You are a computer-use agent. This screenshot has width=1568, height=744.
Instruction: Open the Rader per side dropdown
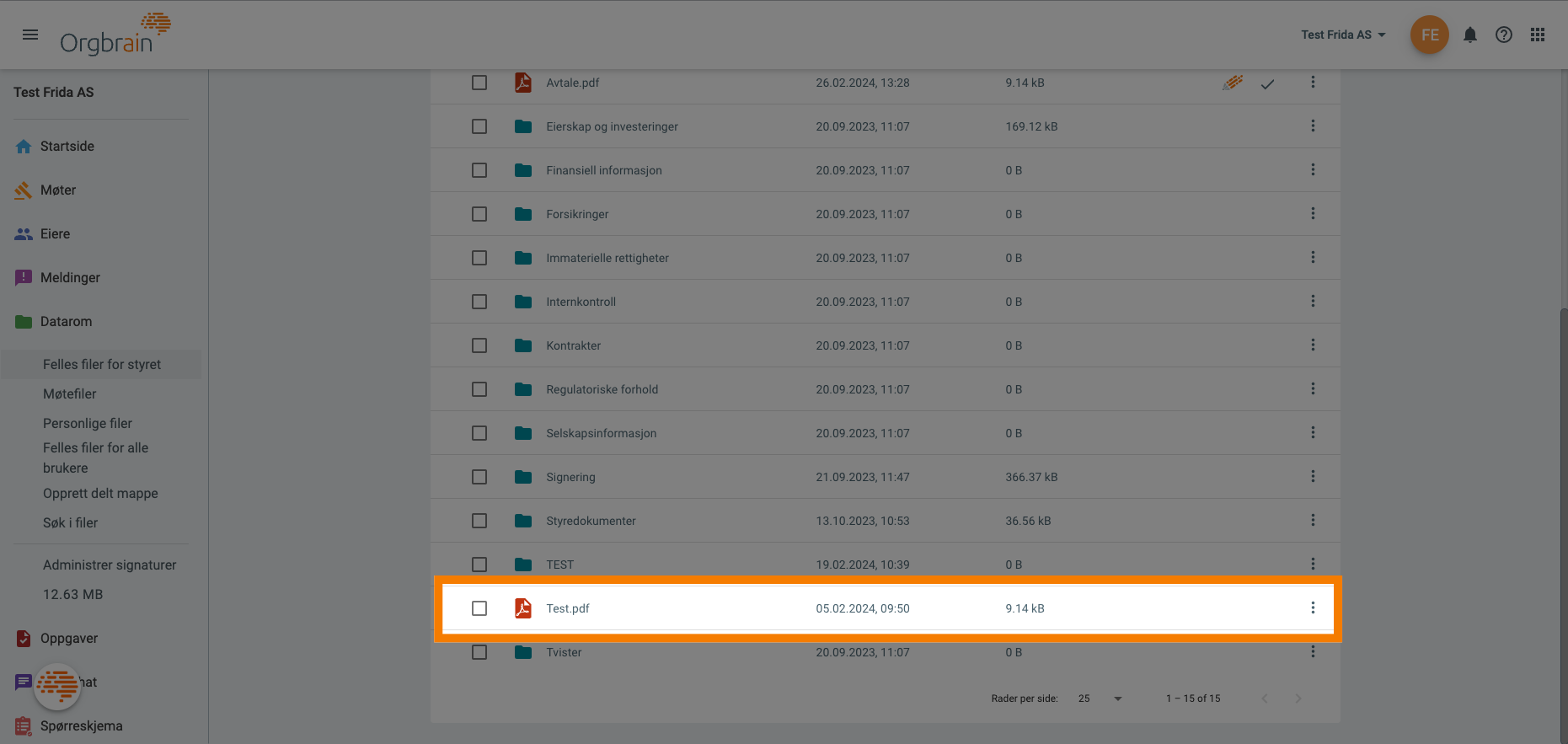pos(1100,699)
